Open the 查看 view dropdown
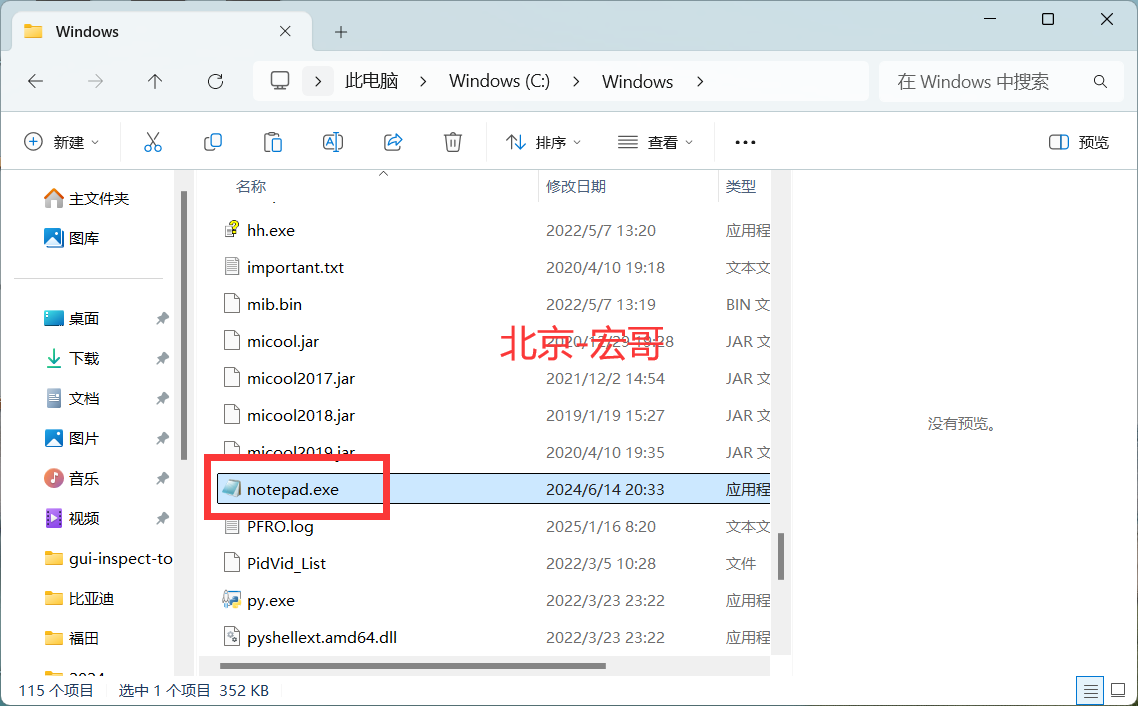 655,142
